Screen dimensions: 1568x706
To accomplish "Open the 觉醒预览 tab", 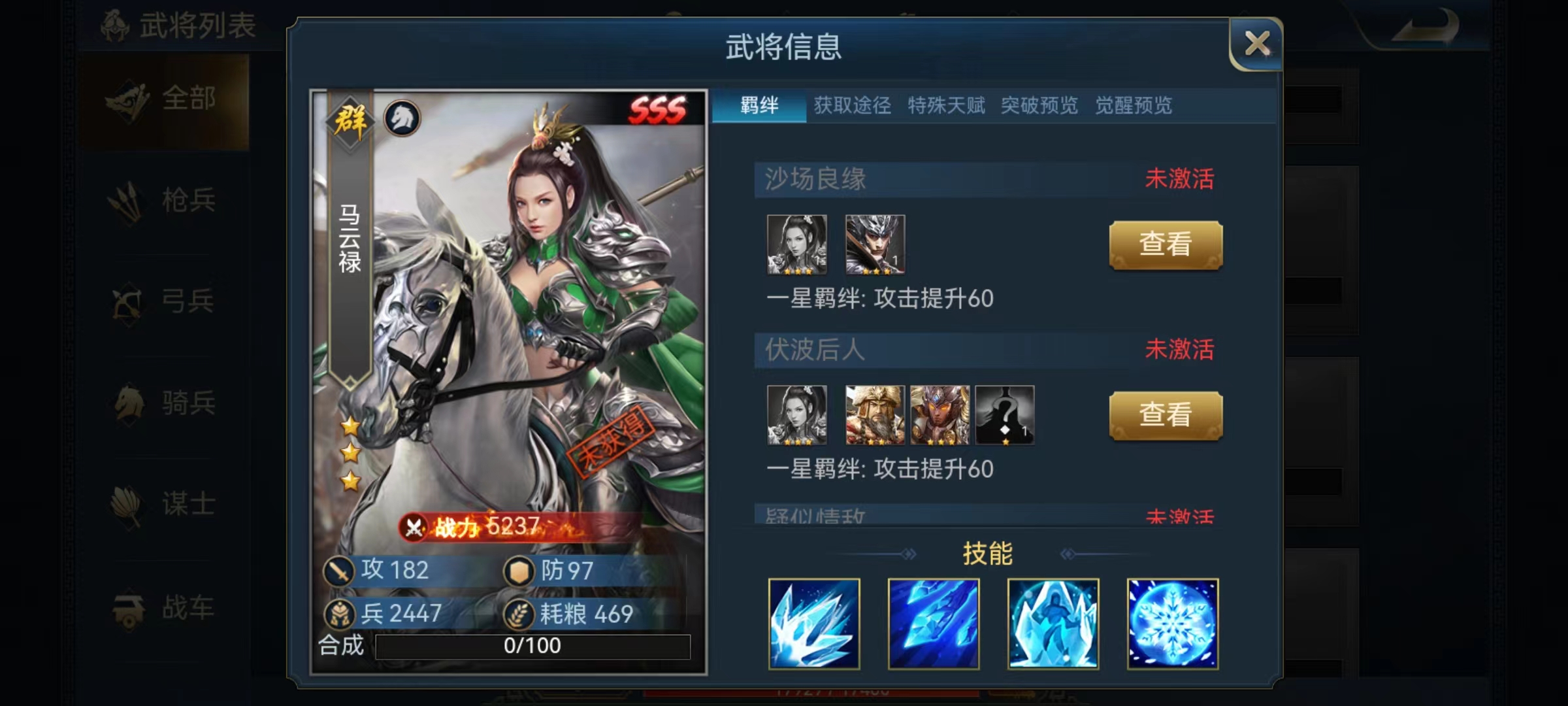I will click(1134, 105).
